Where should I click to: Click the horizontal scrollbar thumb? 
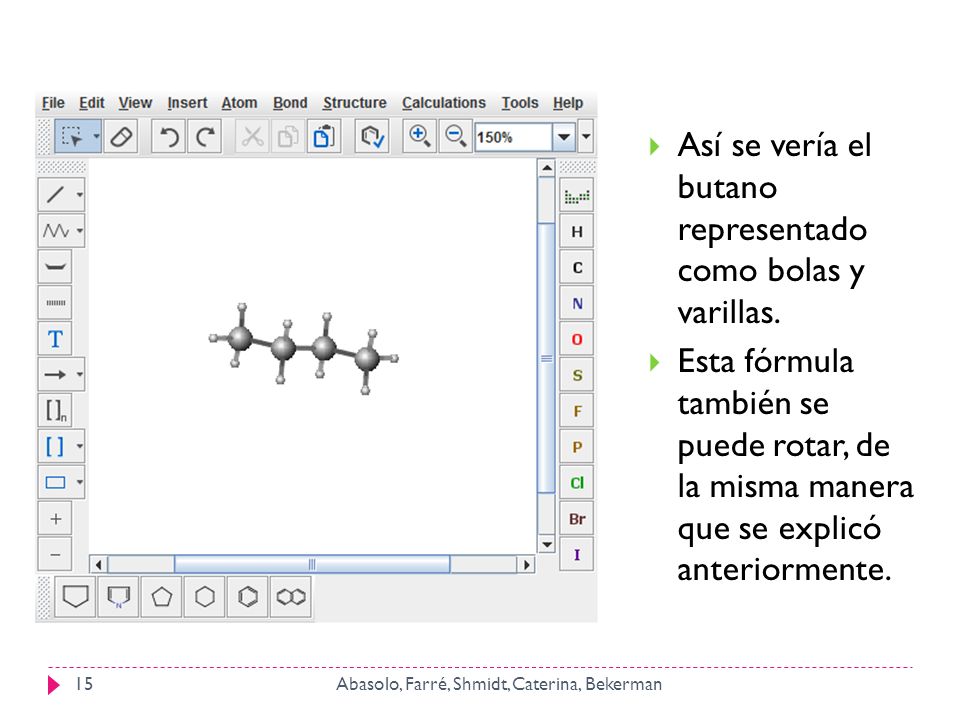(312, 564)
